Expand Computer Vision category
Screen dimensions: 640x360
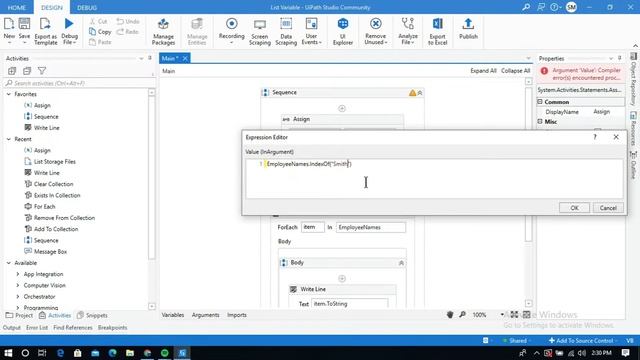click(18, 285)
